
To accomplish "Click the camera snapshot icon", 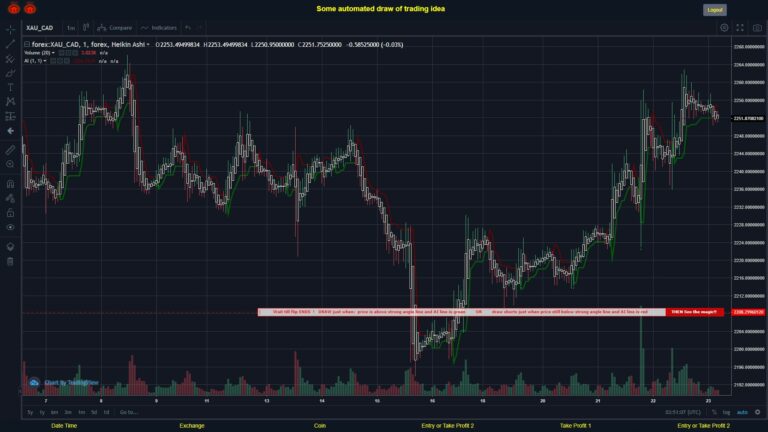I will pyautogui.click(x=757, y=28).
